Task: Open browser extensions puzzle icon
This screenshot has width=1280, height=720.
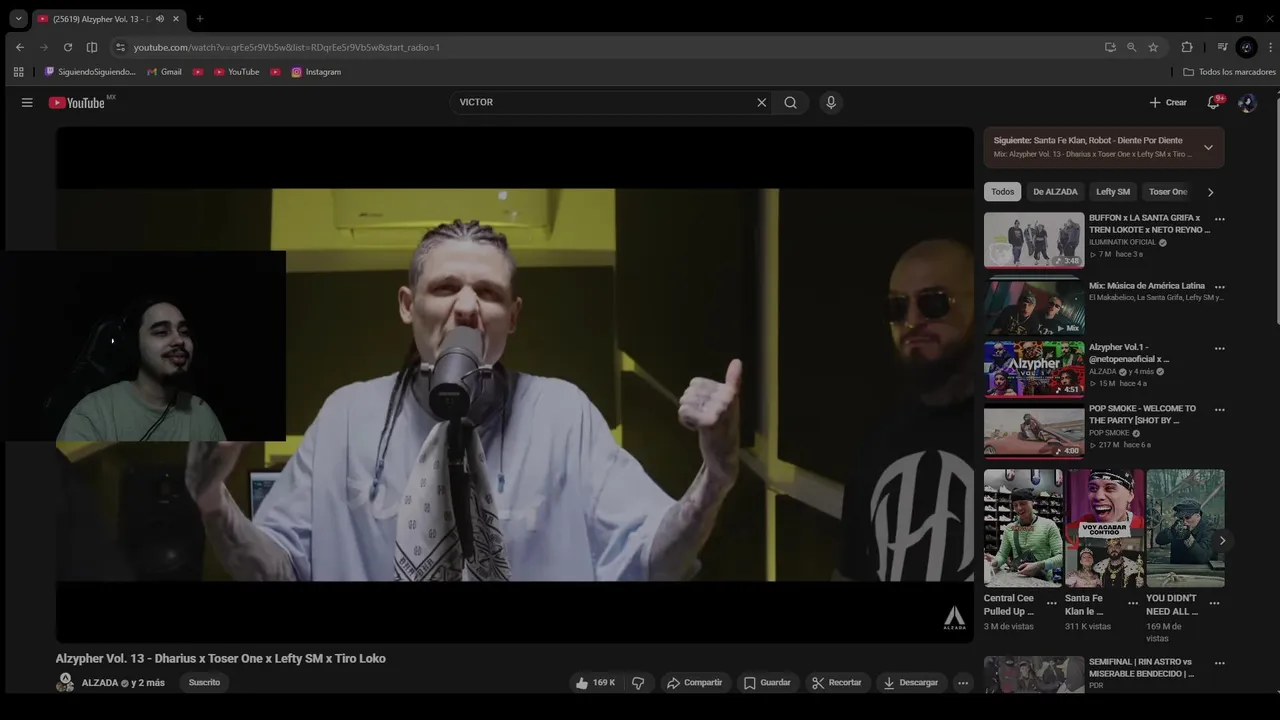Action: click(x=1187, y=47)
